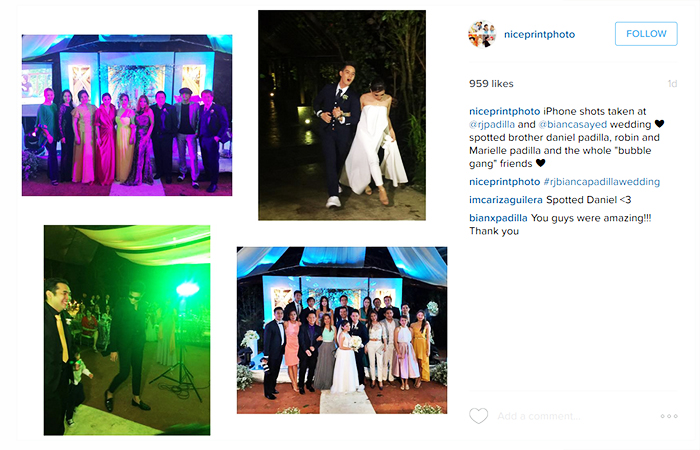Click the "Spotted Daniel <3" comment text

click(588, 200)
